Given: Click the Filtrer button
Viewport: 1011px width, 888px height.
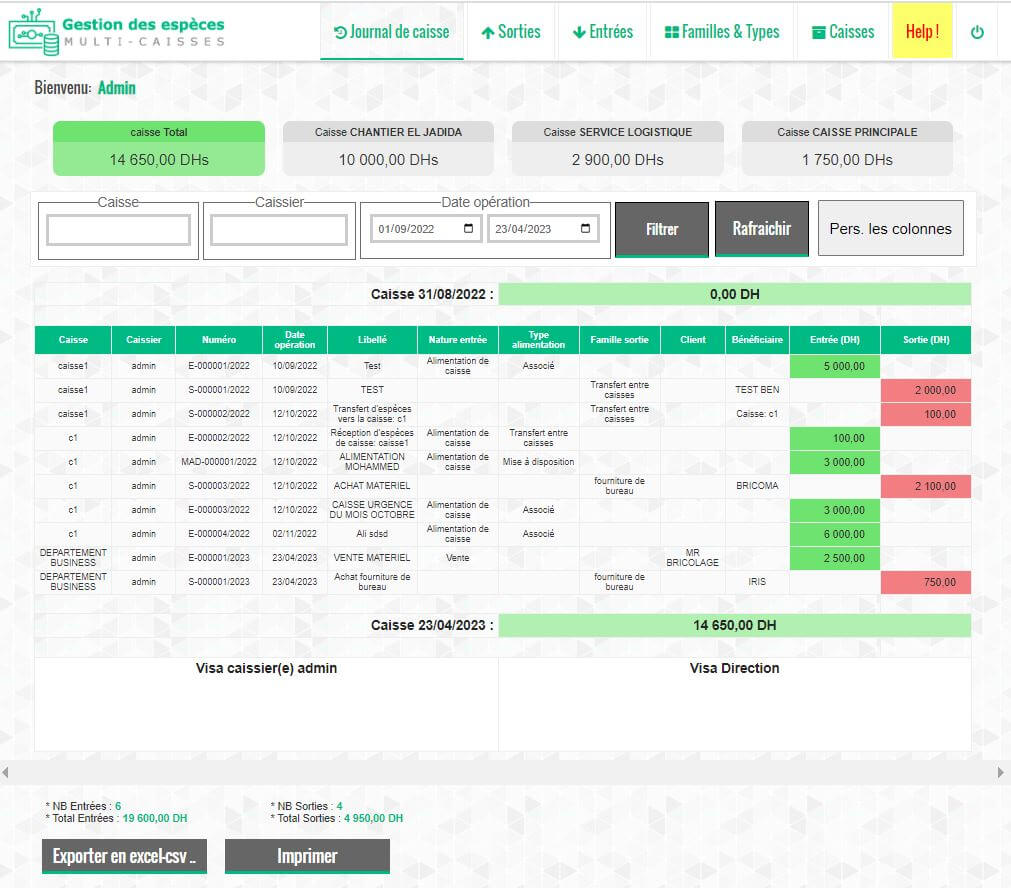Looking at the screenshot, I should 661,229.
